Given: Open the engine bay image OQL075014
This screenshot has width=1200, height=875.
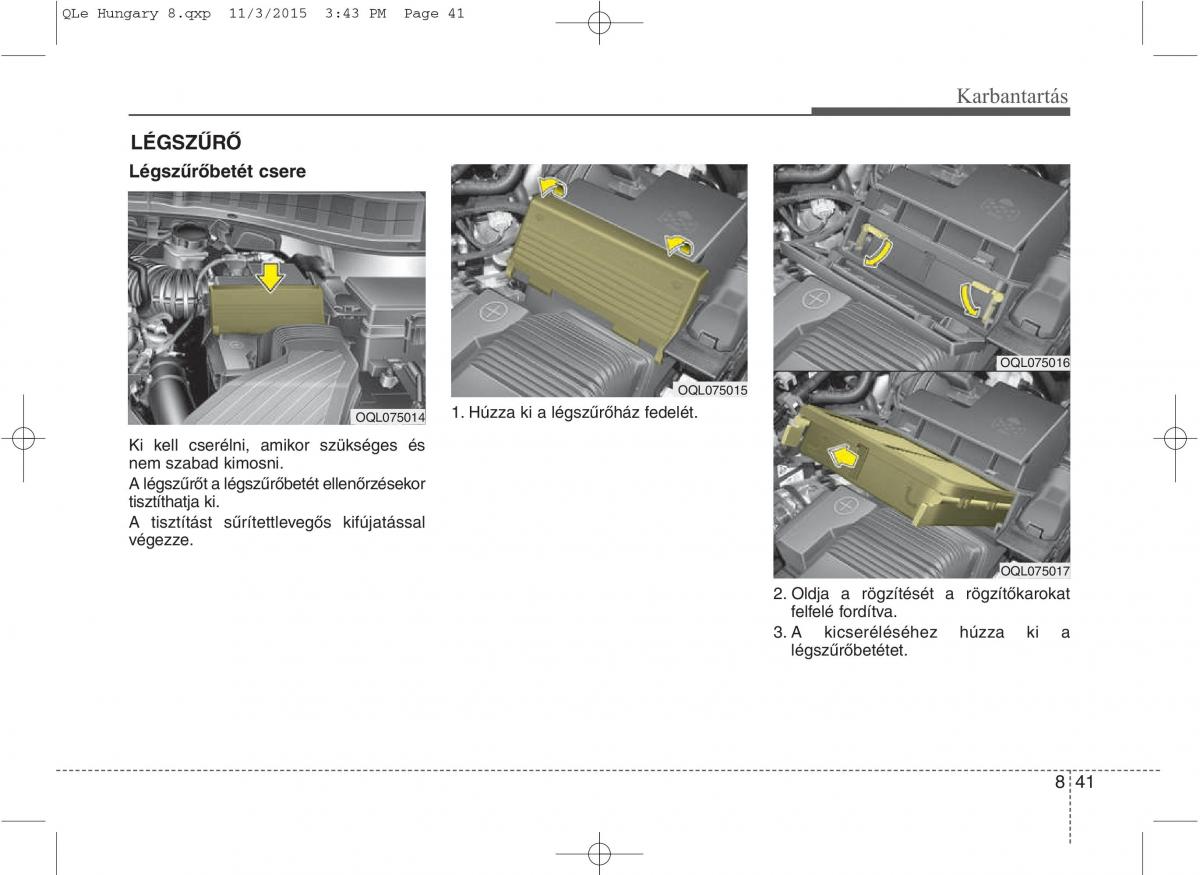Looking at the screenshot, I should [277, 308].
